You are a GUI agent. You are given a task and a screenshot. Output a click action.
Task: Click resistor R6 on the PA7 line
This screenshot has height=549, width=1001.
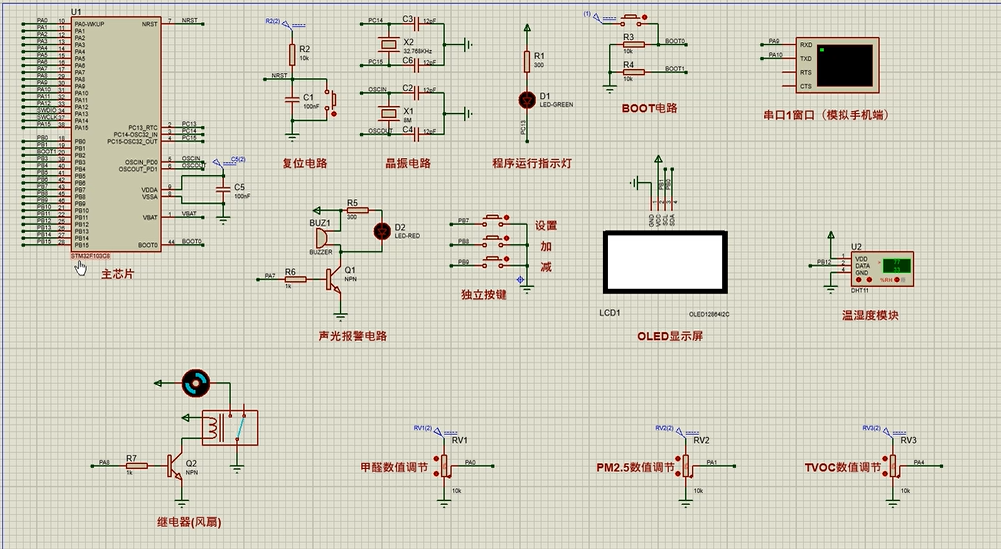coord(296,279)
